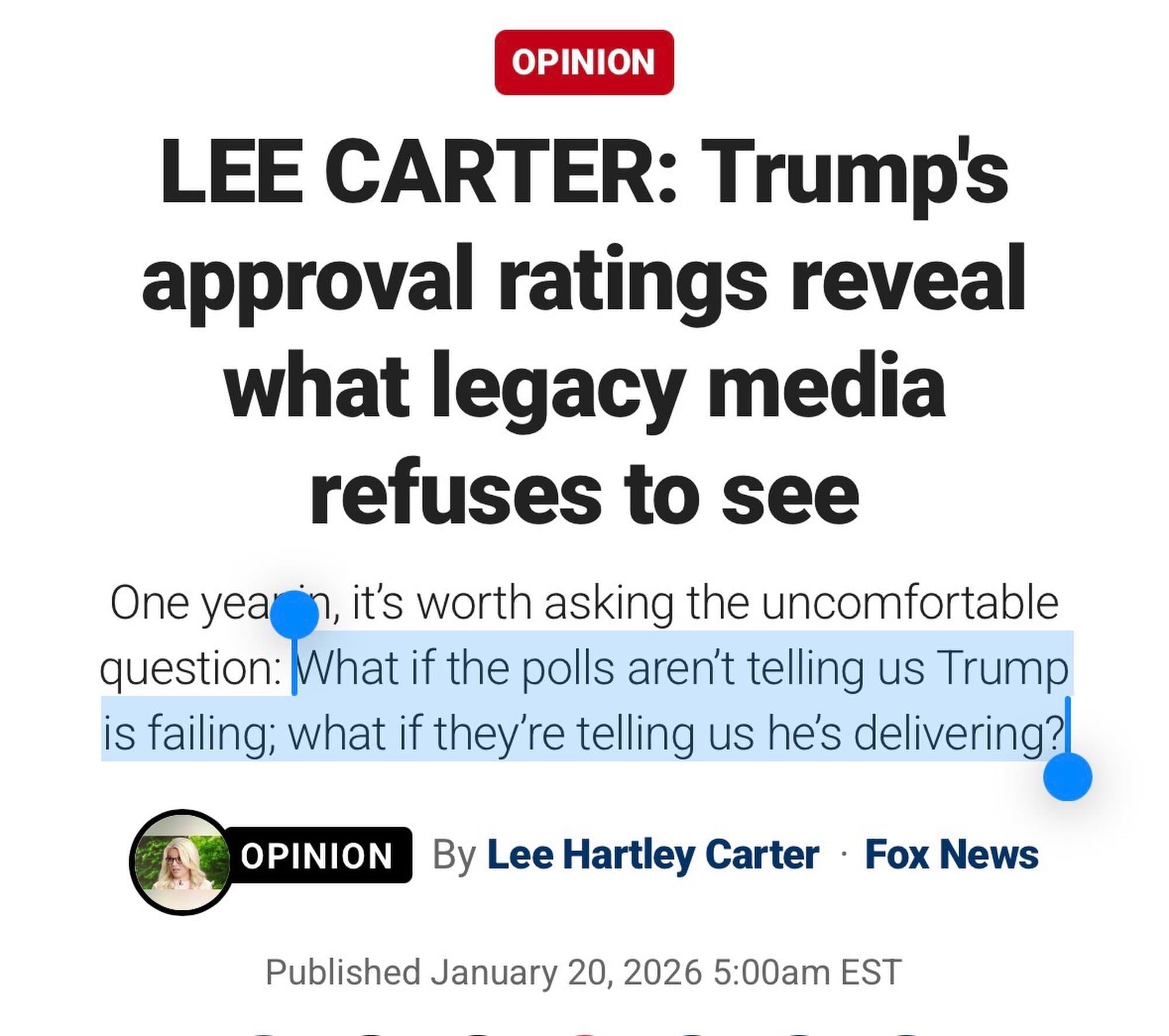Open the Lee Hartley Carter author link
The image size is (1169, 1036).
[652, 855]
